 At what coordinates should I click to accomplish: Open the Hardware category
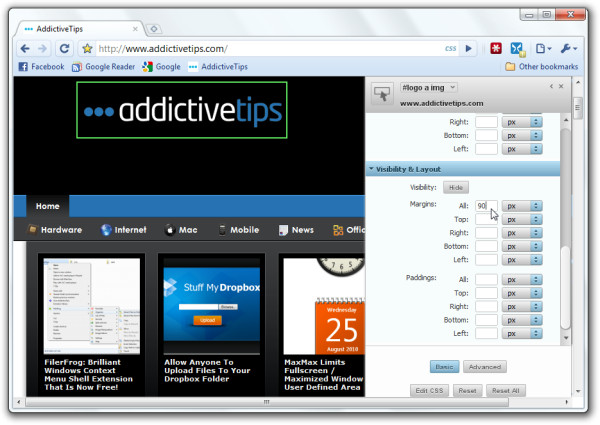coord(55,230)
